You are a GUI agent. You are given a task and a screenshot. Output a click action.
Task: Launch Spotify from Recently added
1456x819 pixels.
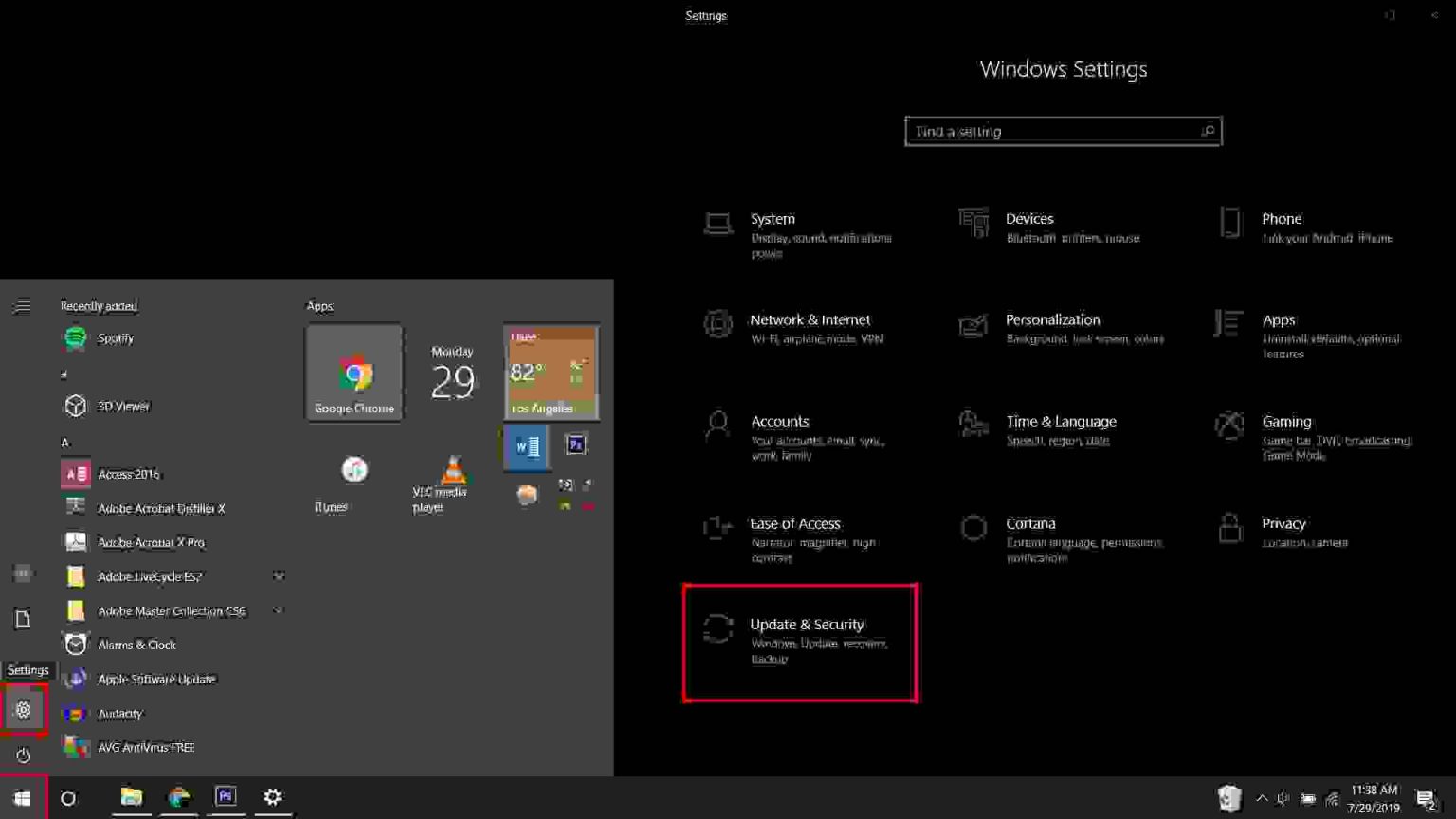(x=171, y=337)
